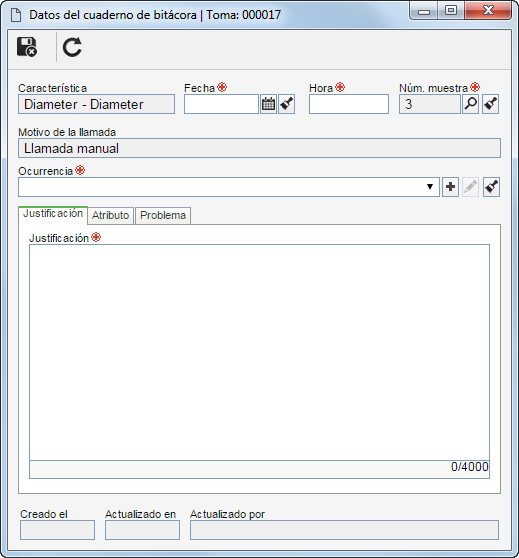The width and height of the screenshot is (519, 558).
Task: Click the Núm. muestra field showing 3
Action: (430, 104)
